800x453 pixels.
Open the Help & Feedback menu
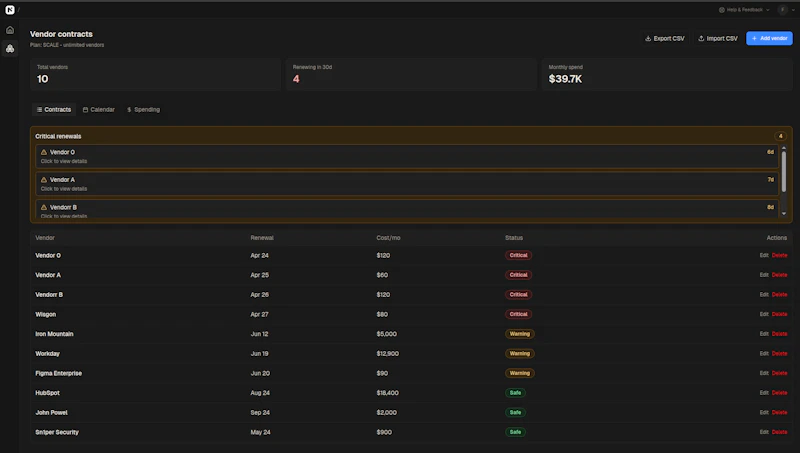pos(744,10)
